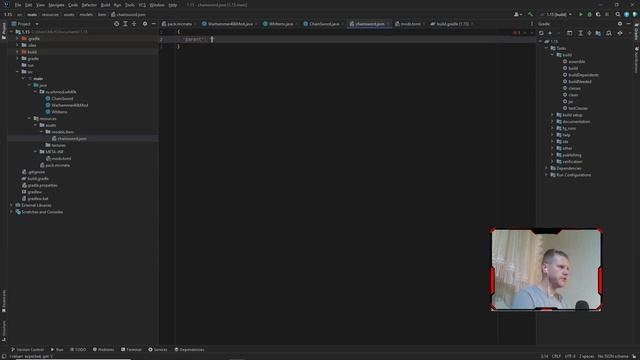Image resolution: width=640 pixels, height=360 pixels.
Task: Open the Refactor menu
Action: point(89,5)
